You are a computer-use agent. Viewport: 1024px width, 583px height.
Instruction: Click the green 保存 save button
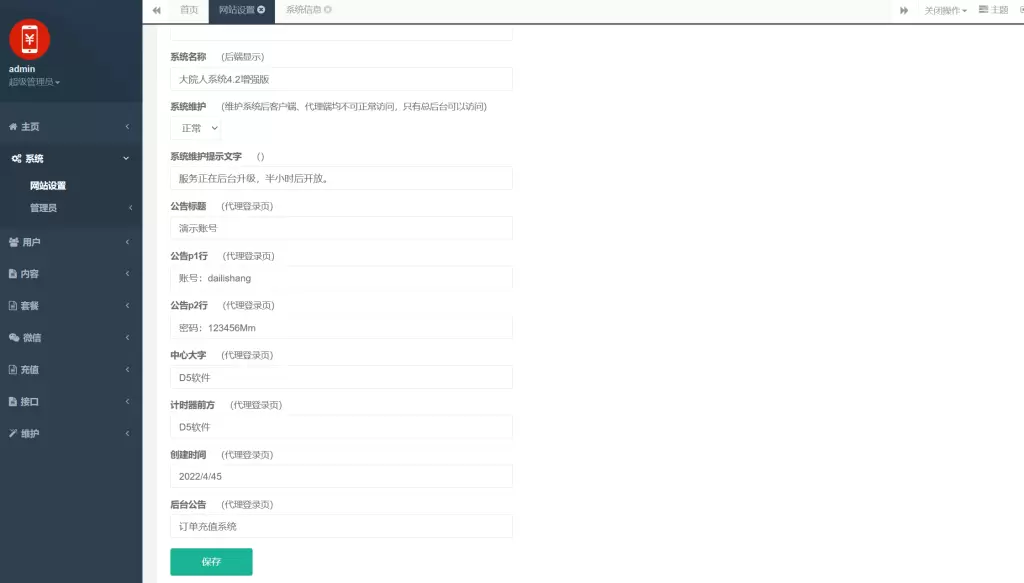tap(211, 561)
